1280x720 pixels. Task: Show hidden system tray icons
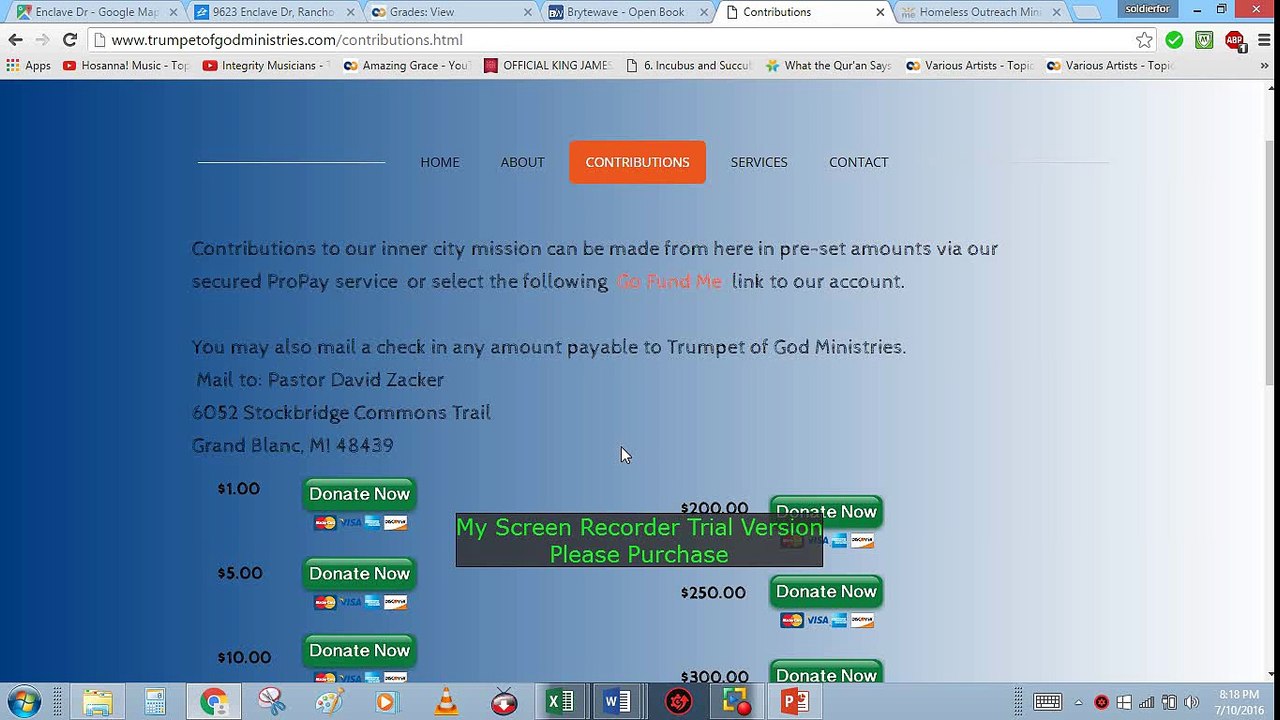tap(1079, 702)
